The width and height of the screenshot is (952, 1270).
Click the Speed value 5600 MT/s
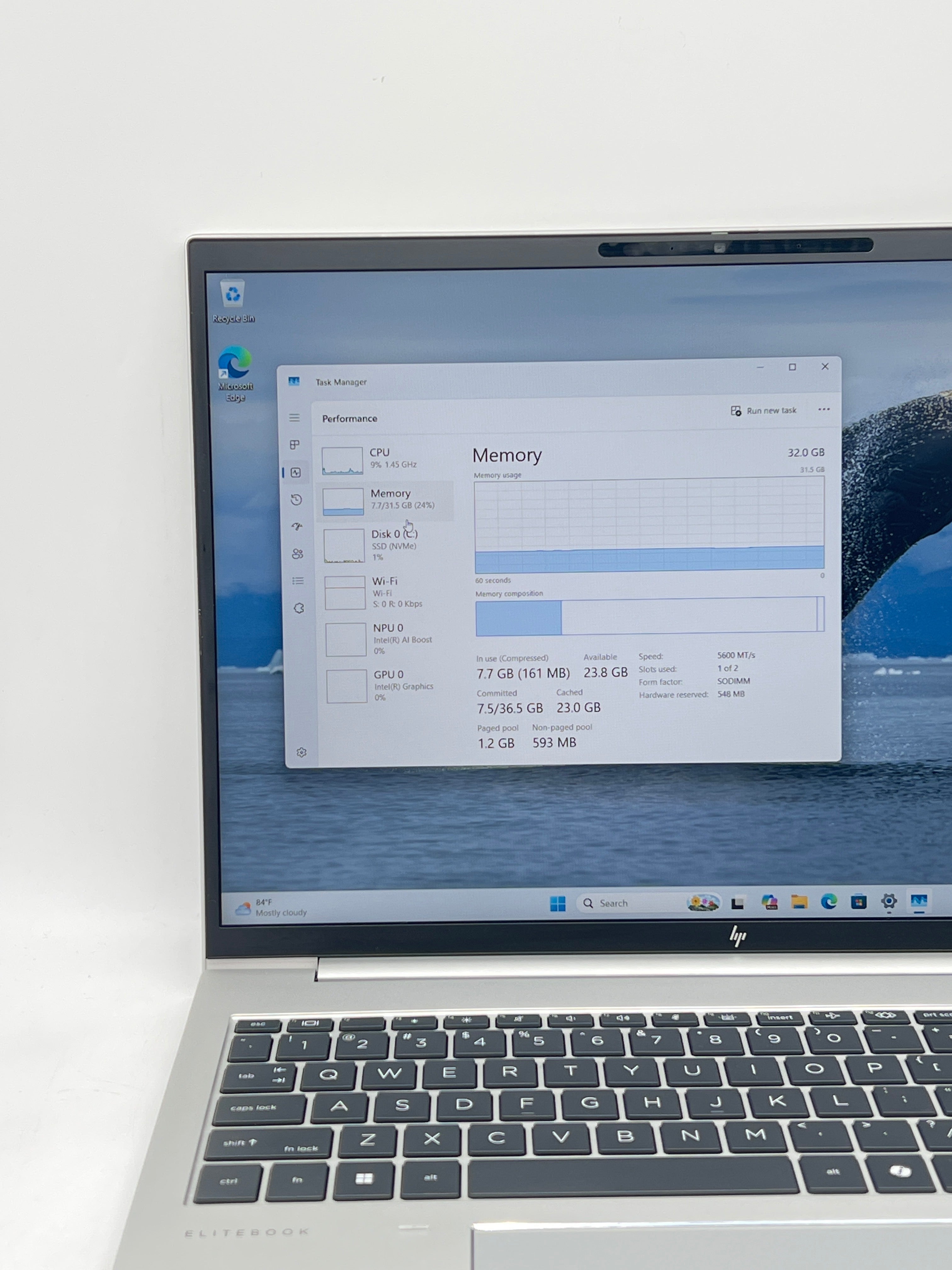[736, 655]
